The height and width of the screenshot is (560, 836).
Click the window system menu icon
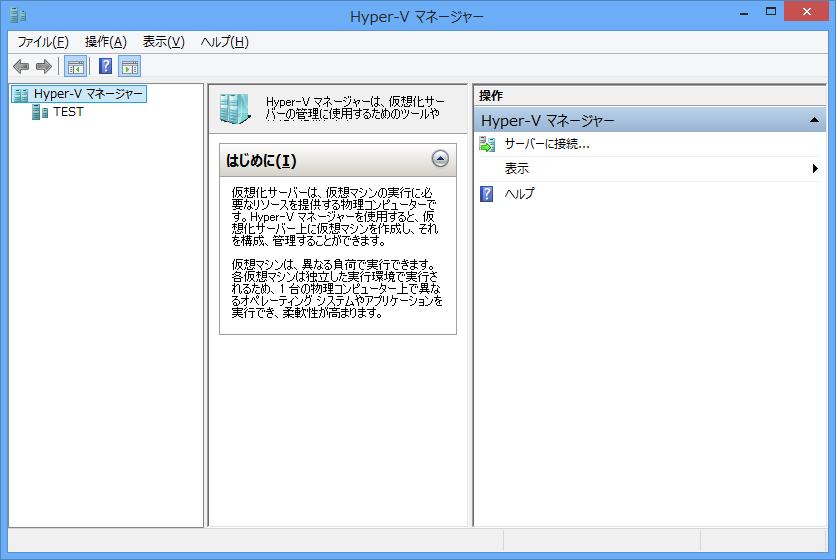(18, 15)
